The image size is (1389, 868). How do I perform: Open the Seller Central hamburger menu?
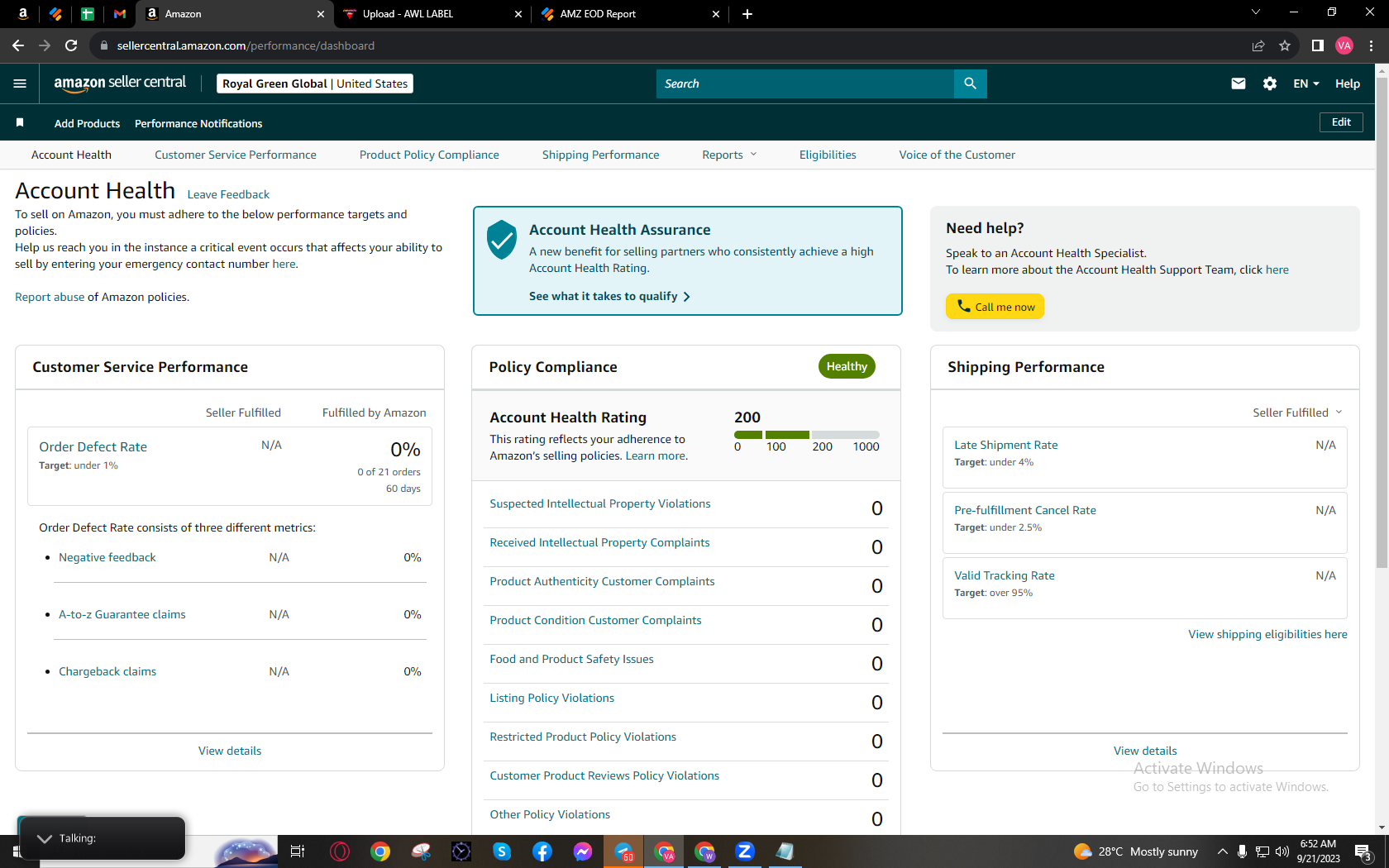click(x=20, y=83)
